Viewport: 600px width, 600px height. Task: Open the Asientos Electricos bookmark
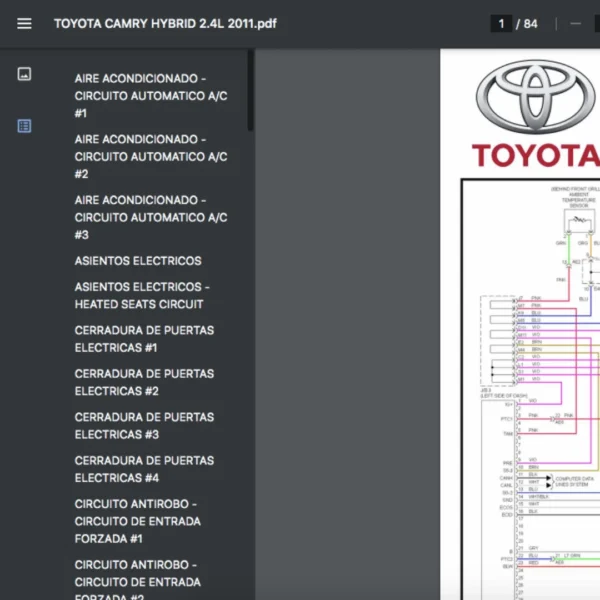pyautogui.click(x=138, y=261)
